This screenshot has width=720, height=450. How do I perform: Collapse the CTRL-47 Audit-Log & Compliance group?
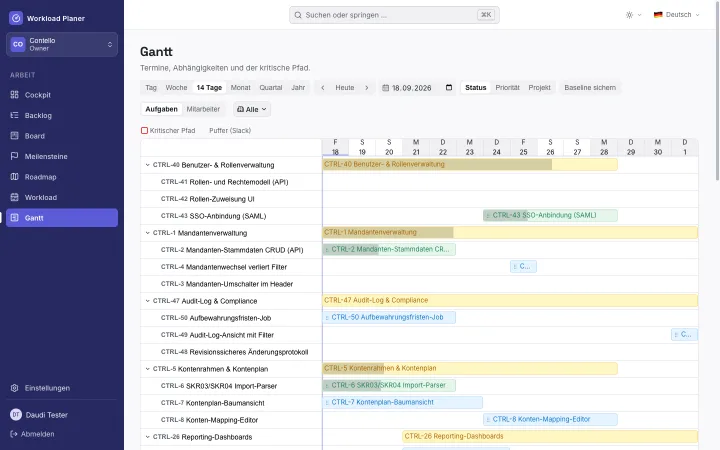tap(147, 301)
